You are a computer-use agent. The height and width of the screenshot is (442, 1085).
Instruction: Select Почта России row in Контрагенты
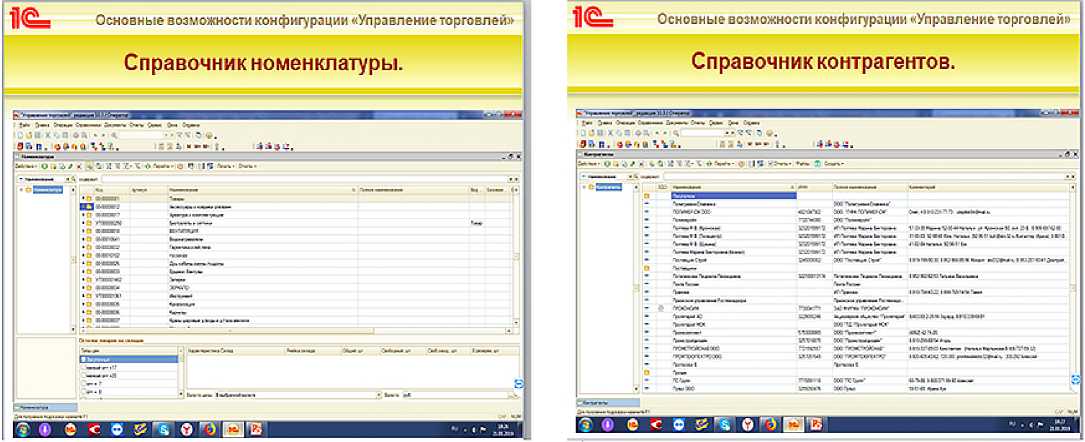[855, 284]
